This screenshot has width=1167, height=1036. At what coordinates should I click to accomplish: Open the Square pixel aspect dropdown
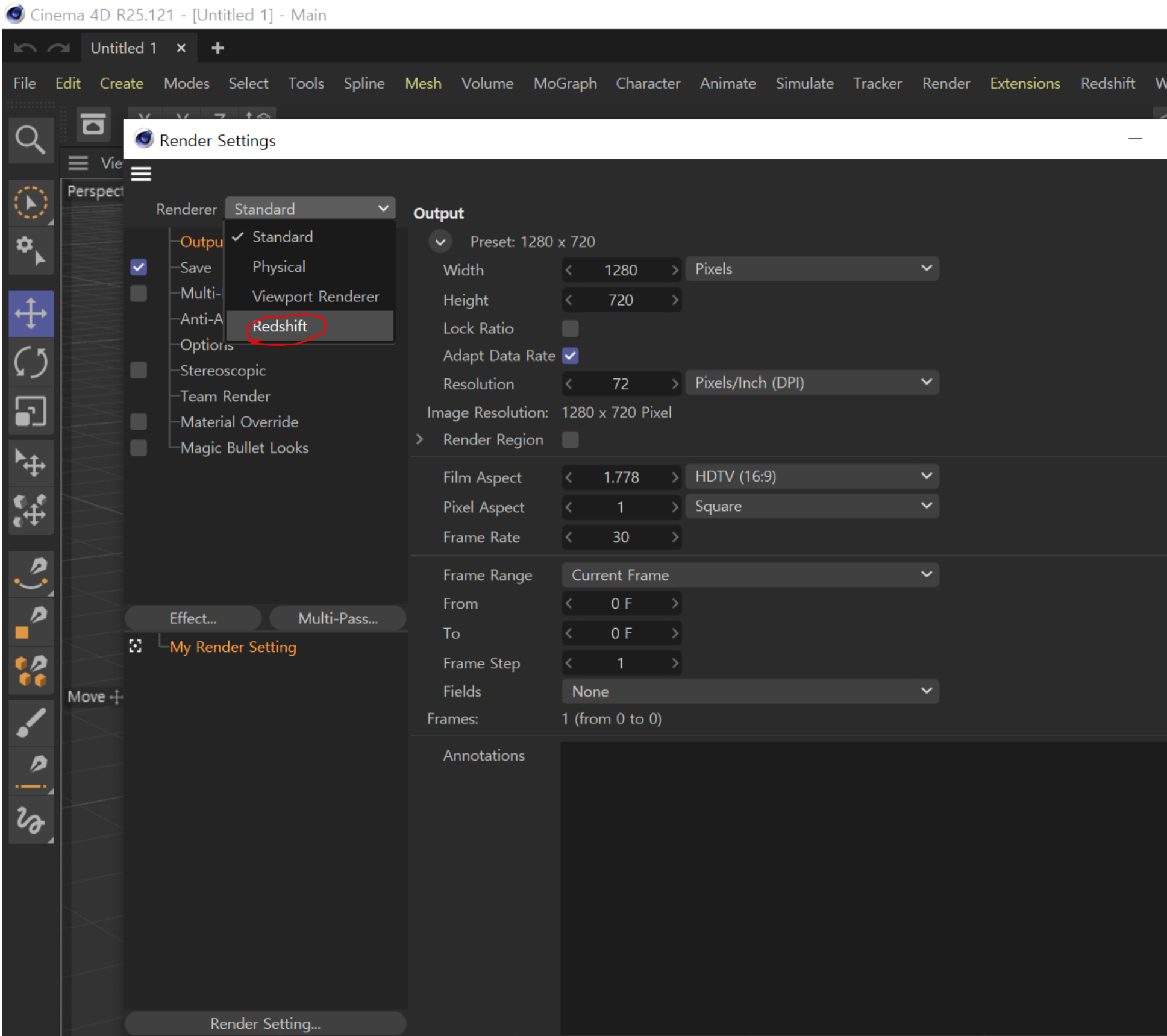click(812, 506)
